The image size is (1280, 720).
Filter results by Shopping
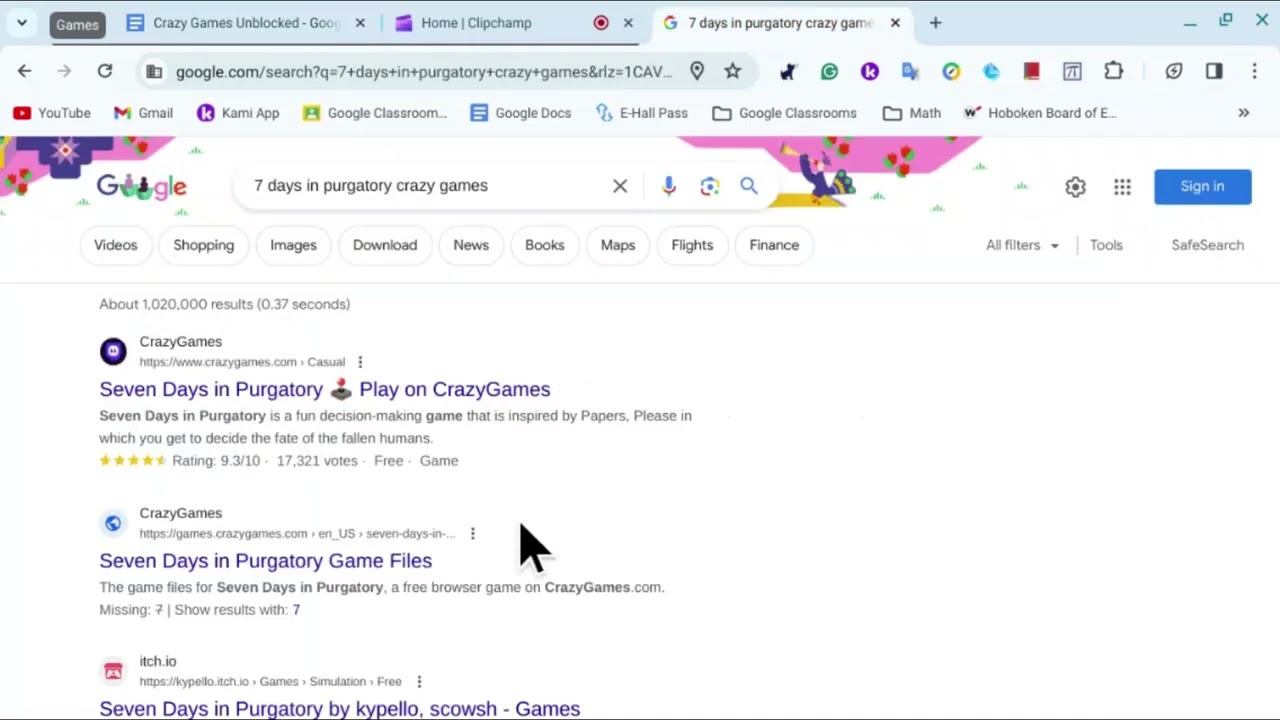tap(204, 245)
